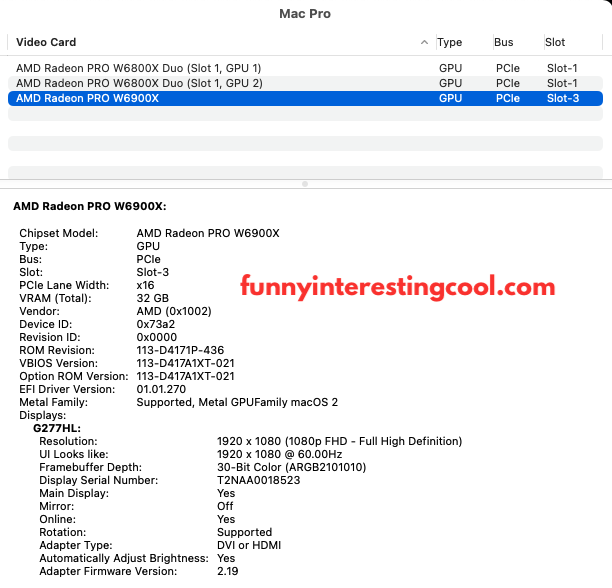
Task: Click the Main Display label
Action: (74, 493)
